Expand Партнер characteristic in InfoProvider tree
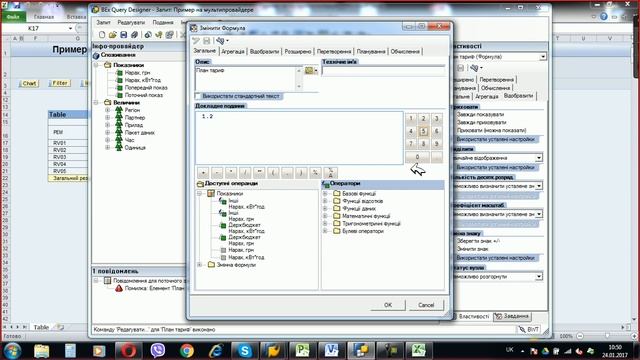Viewport: 640px width, 360px height. click(x=108, y=118)
